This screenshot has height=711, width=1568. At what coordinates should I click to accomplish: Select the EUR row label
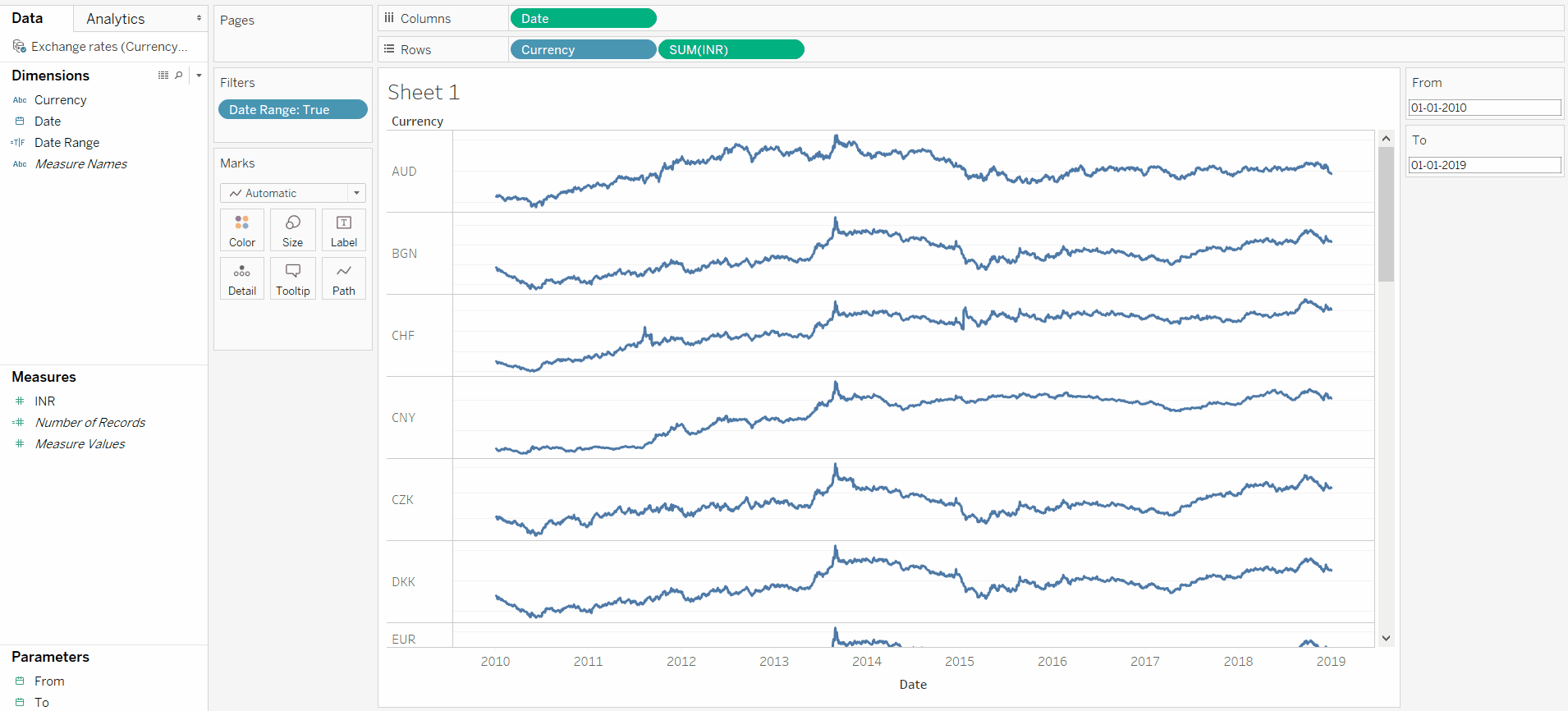403,640
